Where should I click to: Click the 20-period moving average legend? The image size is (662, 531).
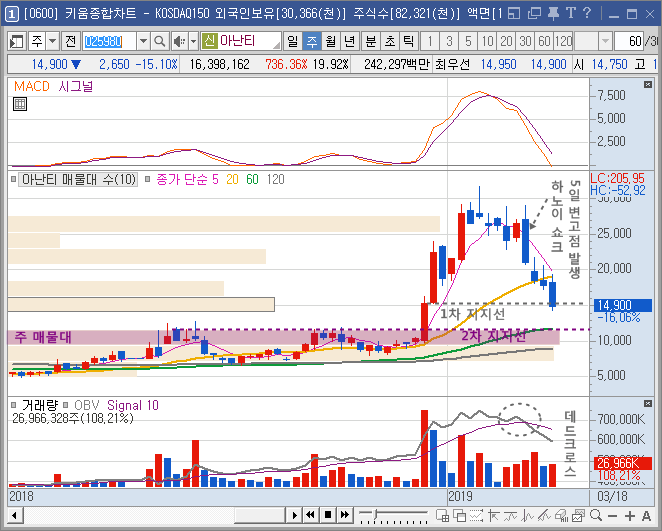coord(232,179)
